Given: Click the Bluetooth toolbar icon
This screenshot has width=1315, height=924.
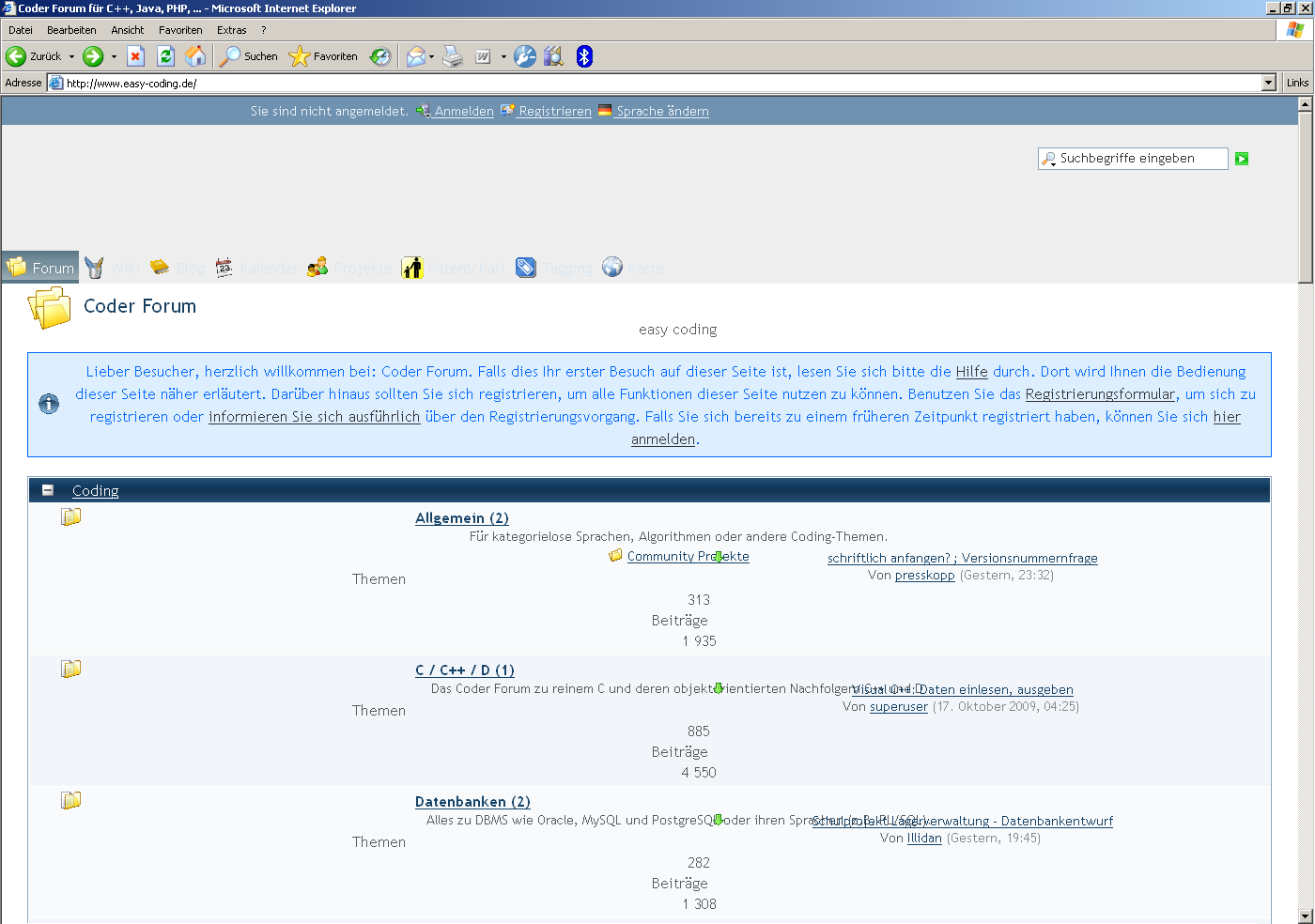Looking at the screenshot, I should (584, 56).
